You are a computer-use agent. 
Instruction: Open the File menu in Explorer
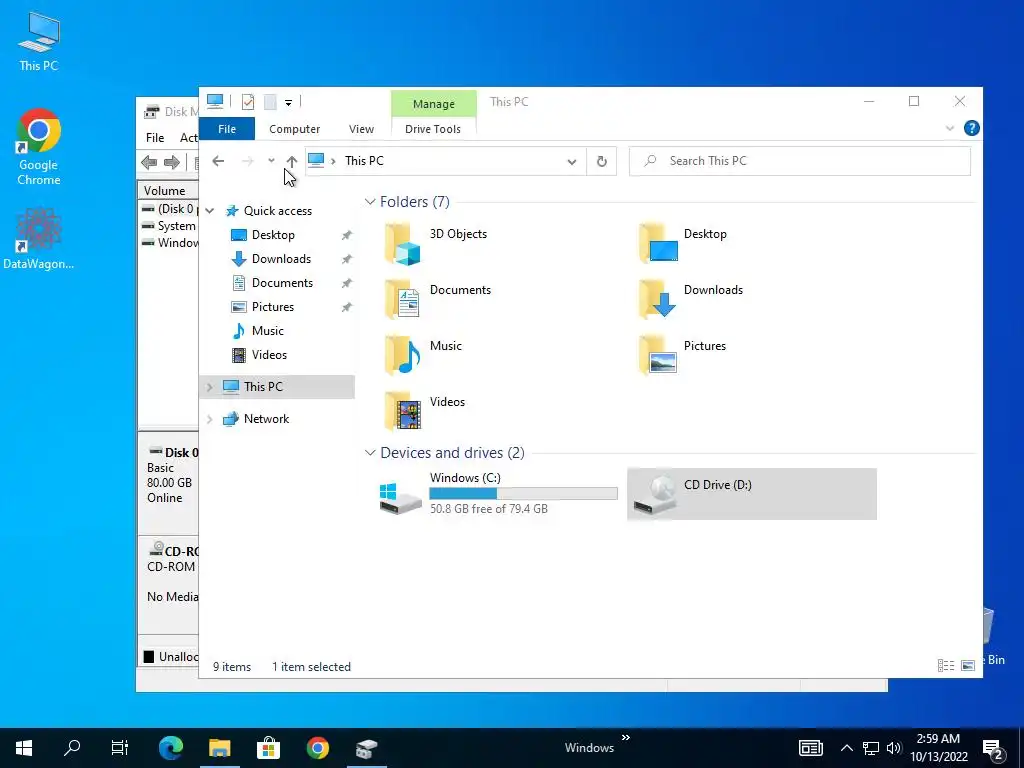[x=227, y=129]
